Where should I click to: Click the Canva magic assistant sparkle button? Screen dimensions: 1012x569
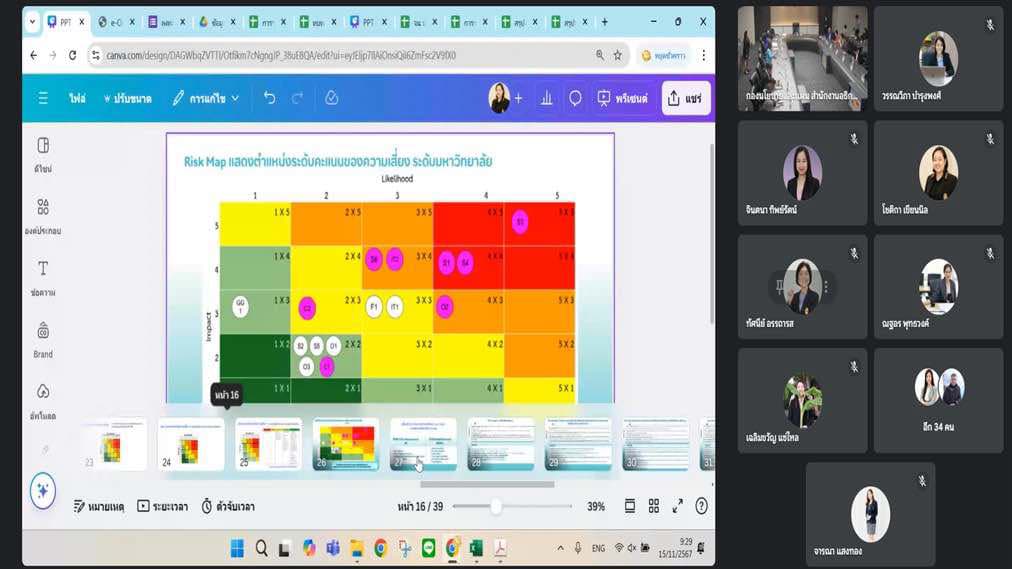(43, 490)
